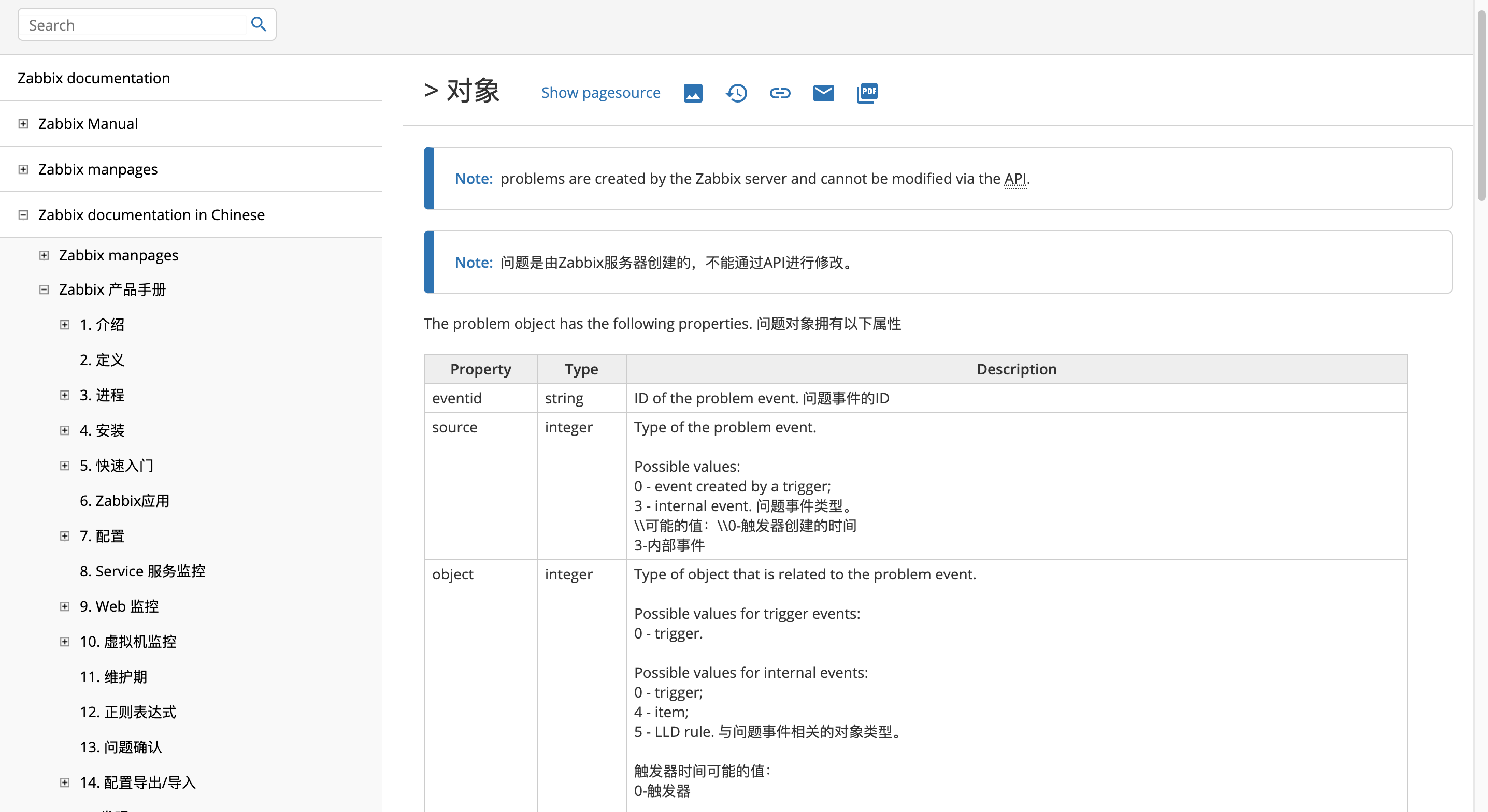
Task: Go to 8. Service 服务监控 page
Action: pyautogui.click(x=142, y=571)
